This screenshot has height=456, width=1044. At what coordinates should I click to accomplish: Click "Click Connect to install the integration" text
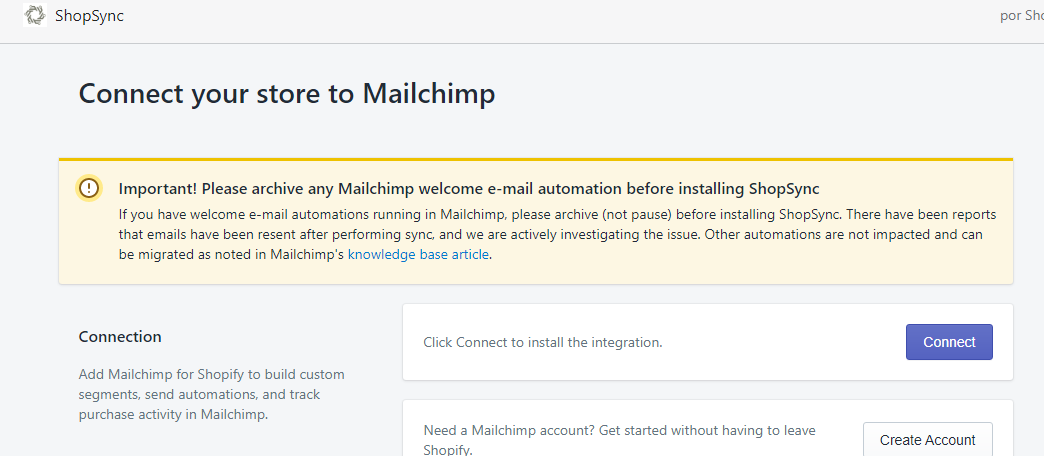click(543, 342)
